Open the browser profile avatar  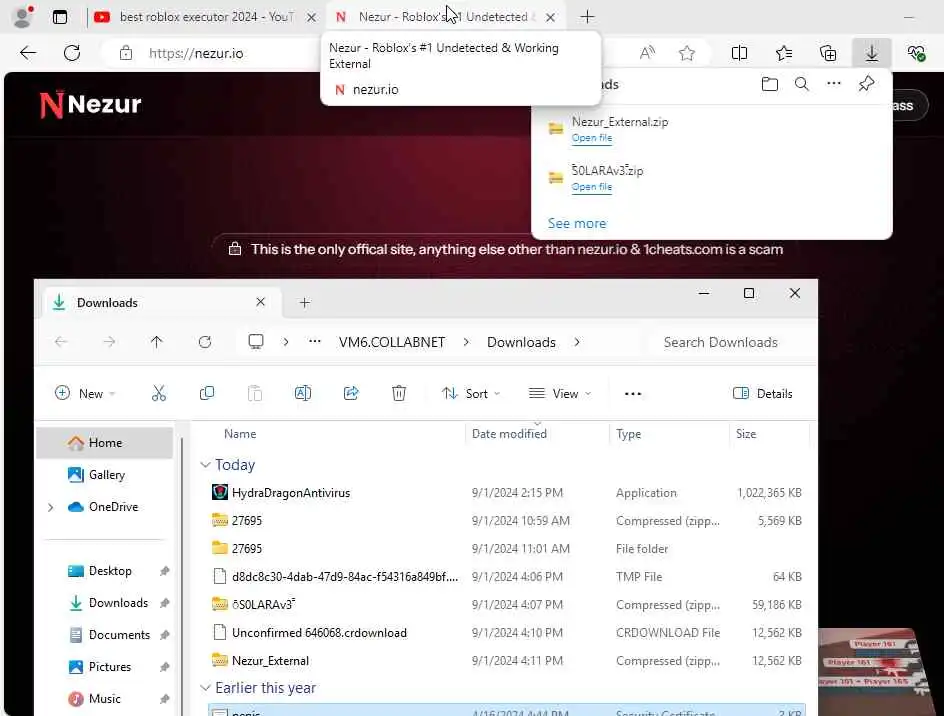click(x=22, y=17)
